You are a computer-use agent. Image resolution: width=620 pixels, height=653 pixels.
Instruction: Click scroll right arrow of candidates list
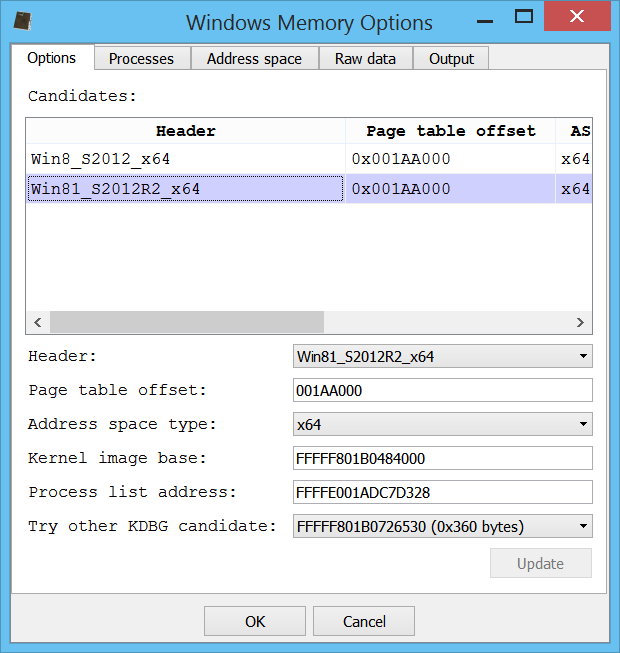(x=580, y=322)
